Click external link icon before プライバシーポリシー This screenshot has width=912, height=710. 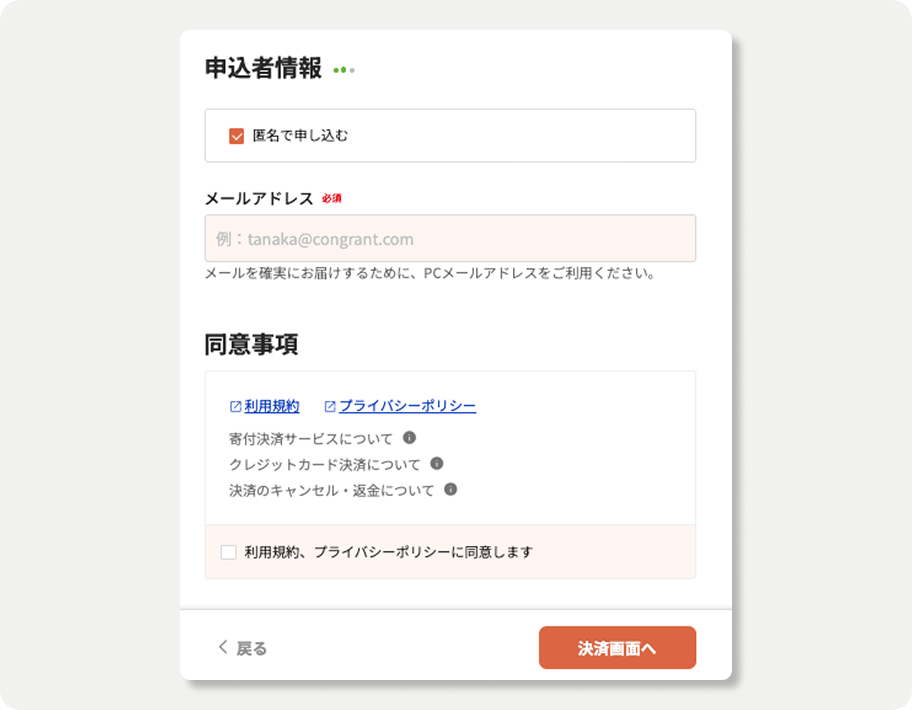[x=330, y=406]
